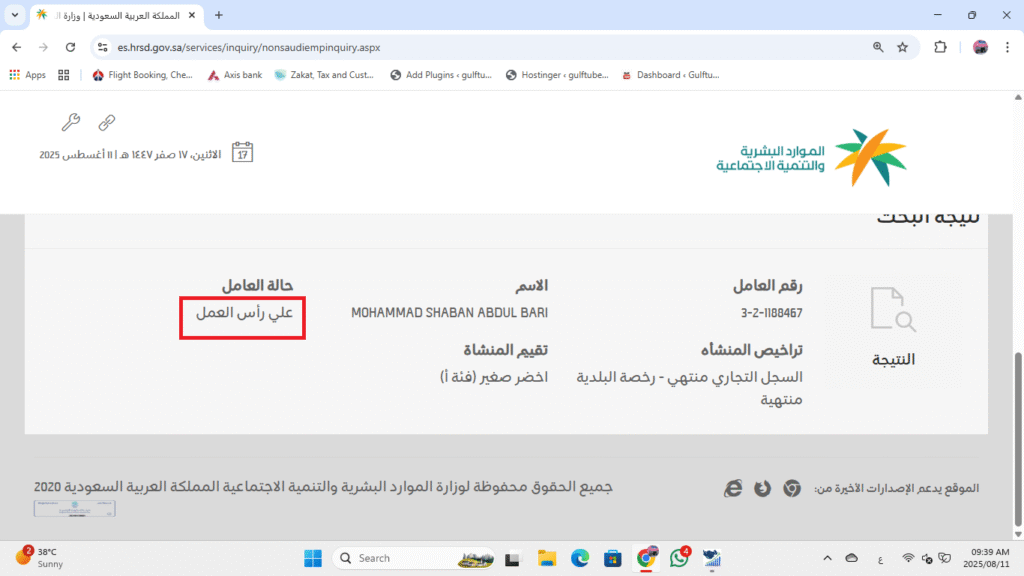Click the Firefox icon in footer
This screenshot has width=1024, height=576.
tap(762, 488)
